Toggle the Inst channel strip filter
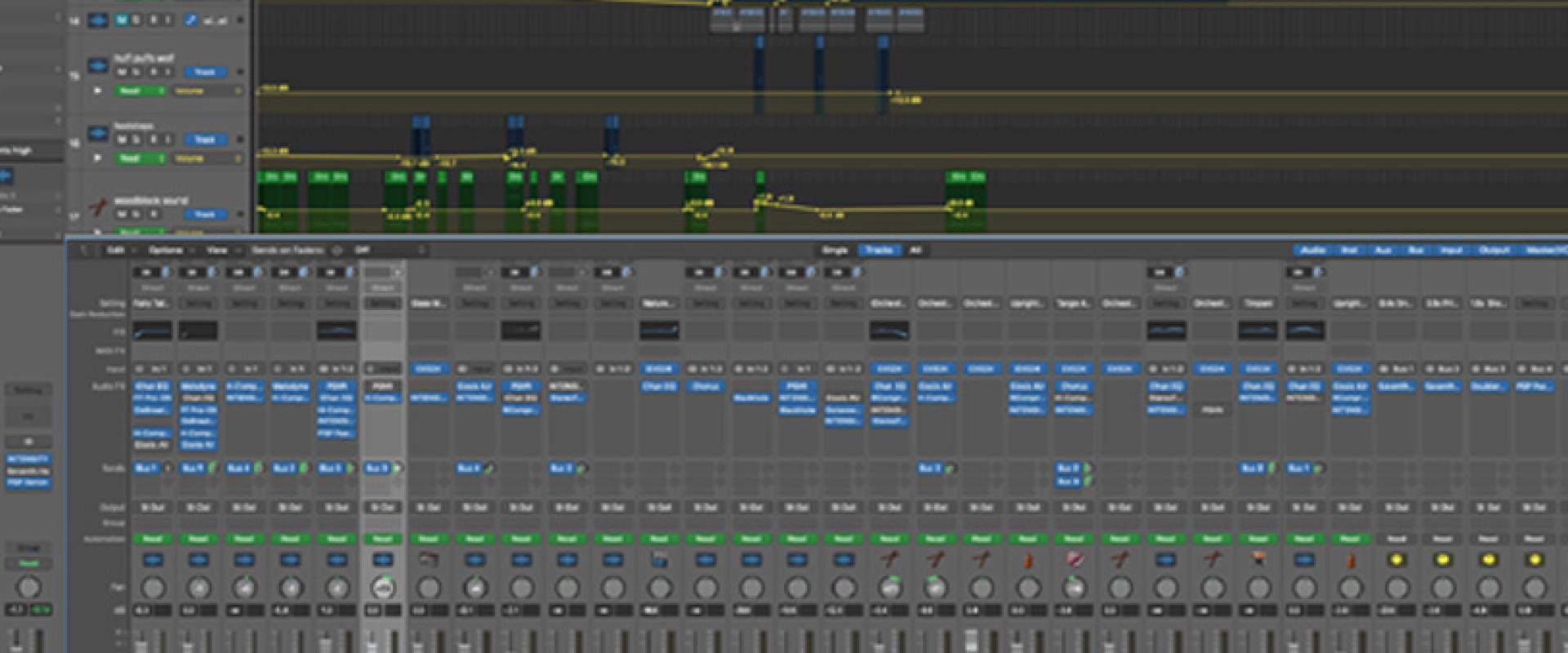 (x=1350, y=250)
